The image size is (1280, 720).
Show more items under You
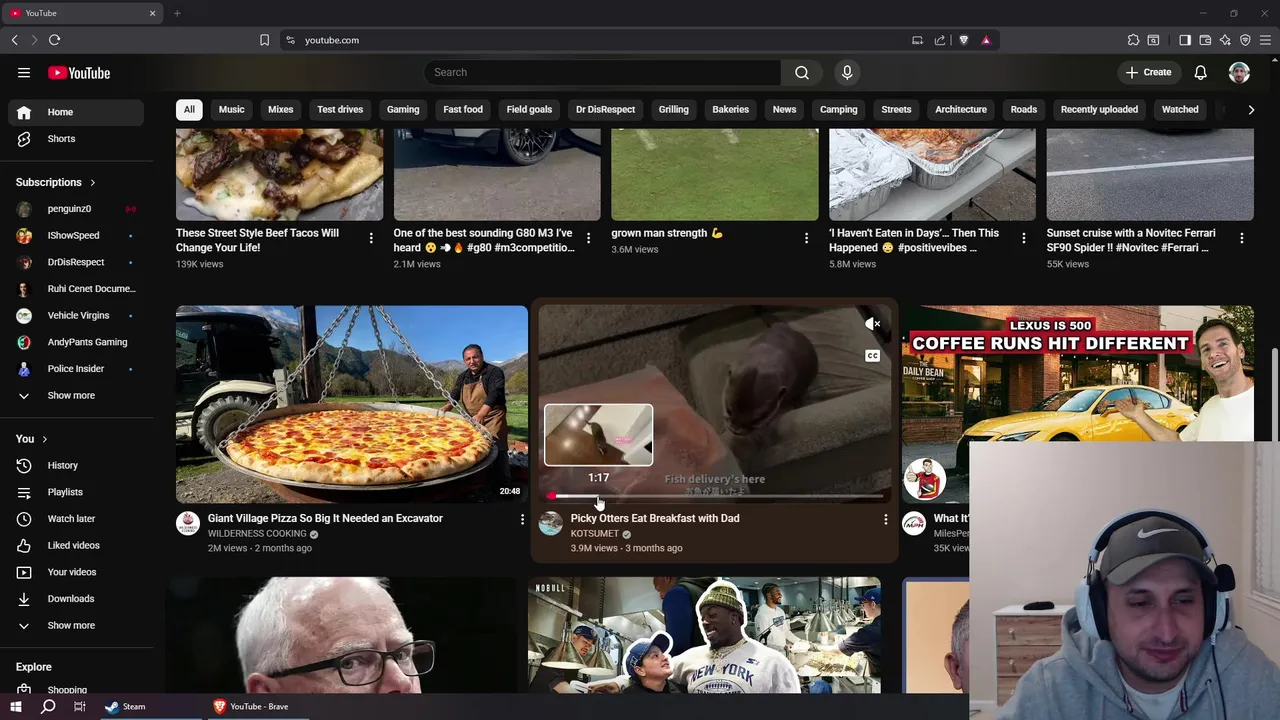(x=76, y=625)
